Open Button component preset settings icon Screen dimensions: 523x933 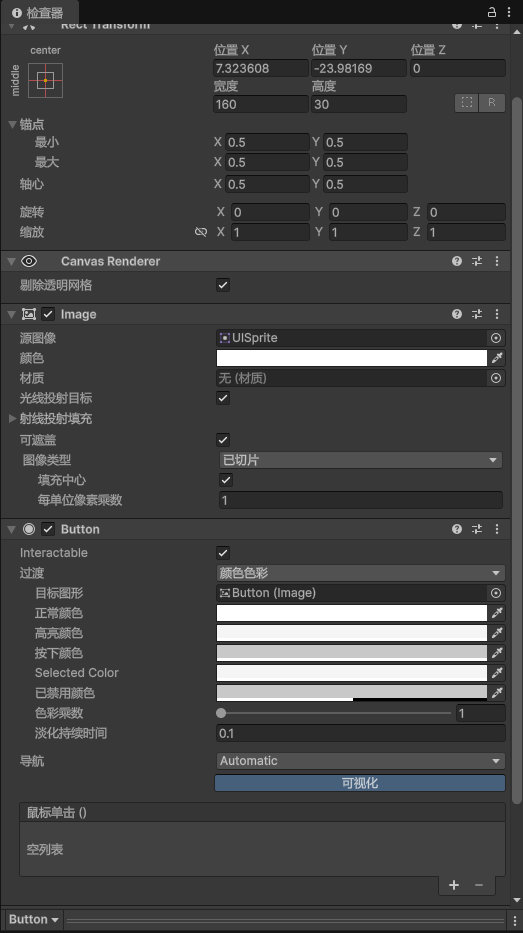coord(477,529)
